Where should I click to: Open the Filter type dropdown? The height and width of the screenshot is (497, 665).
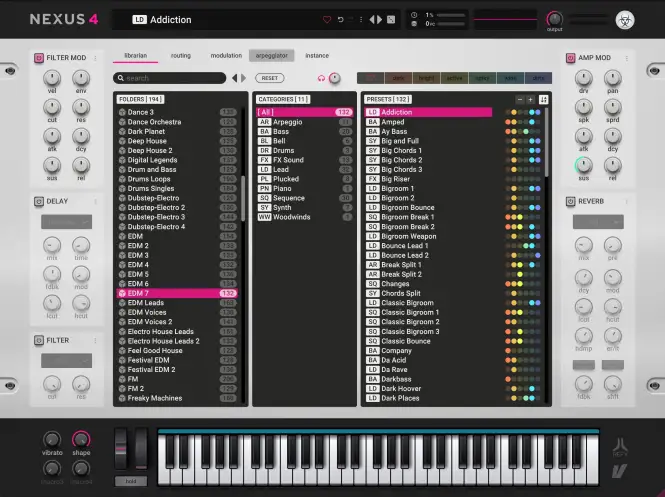67,360
